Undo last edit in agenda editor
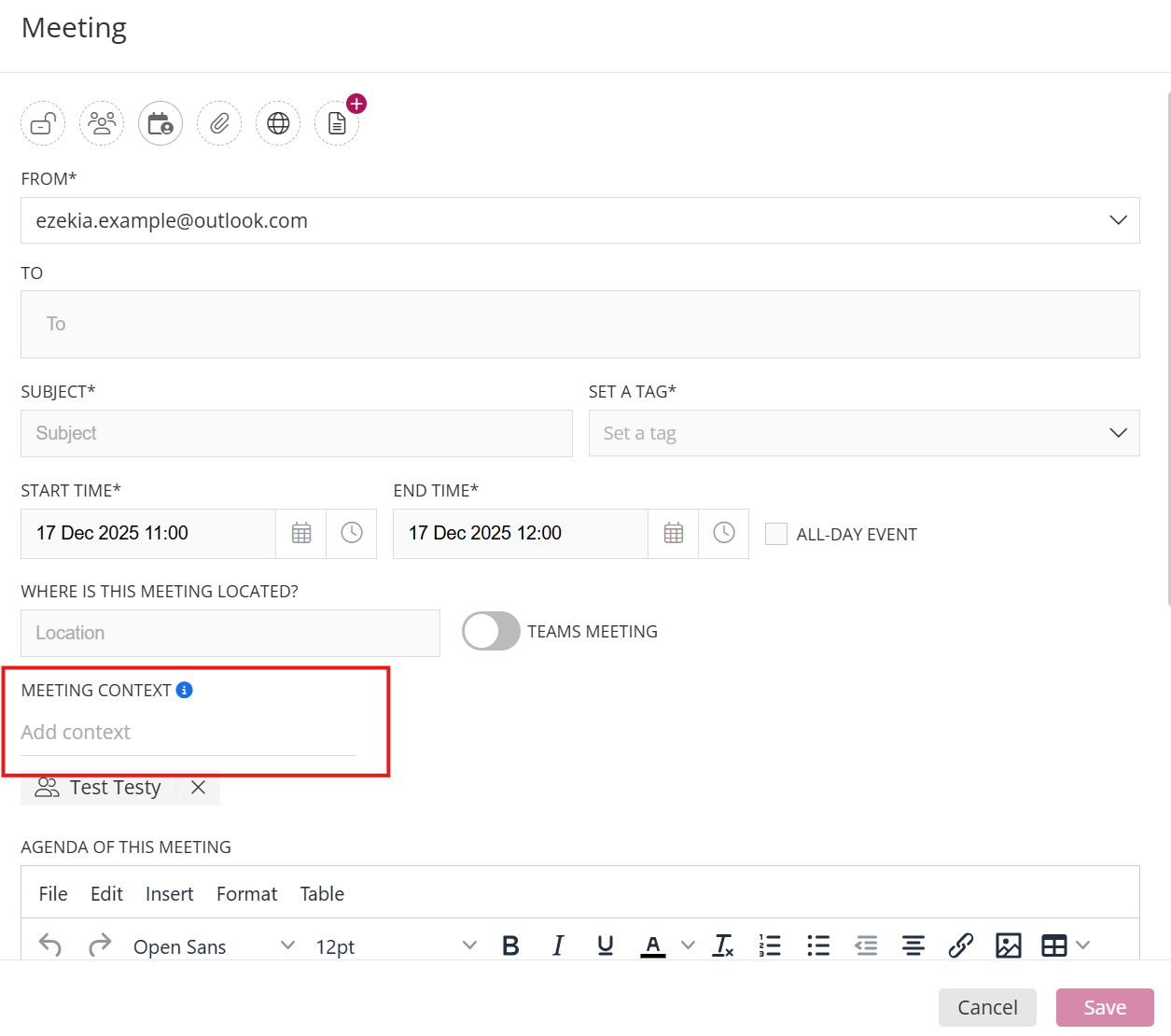Screen dimensions: 1171x1036 (50, 945)
